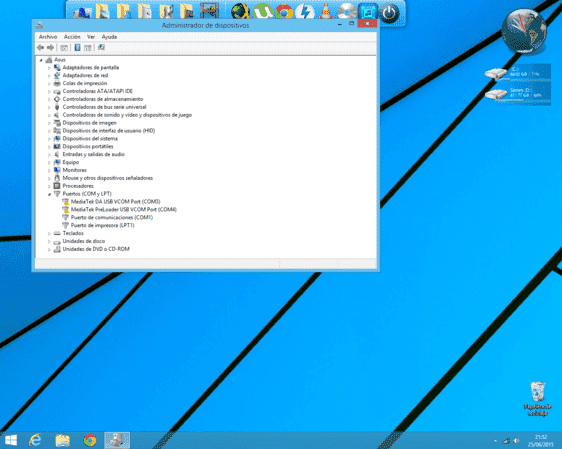Launch uTorrent from the top dock

click(262, 11)
